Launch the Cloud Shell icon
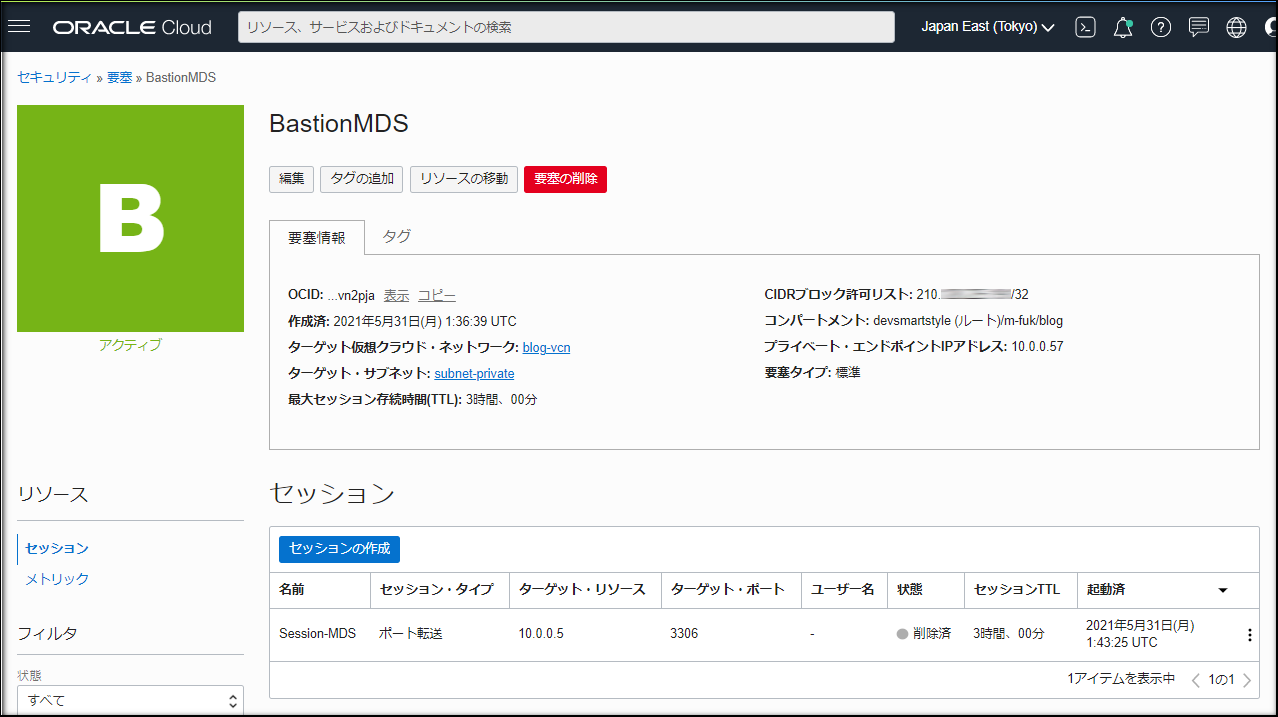Viewport: 1278px width, 717px height. coord(1085,27)
